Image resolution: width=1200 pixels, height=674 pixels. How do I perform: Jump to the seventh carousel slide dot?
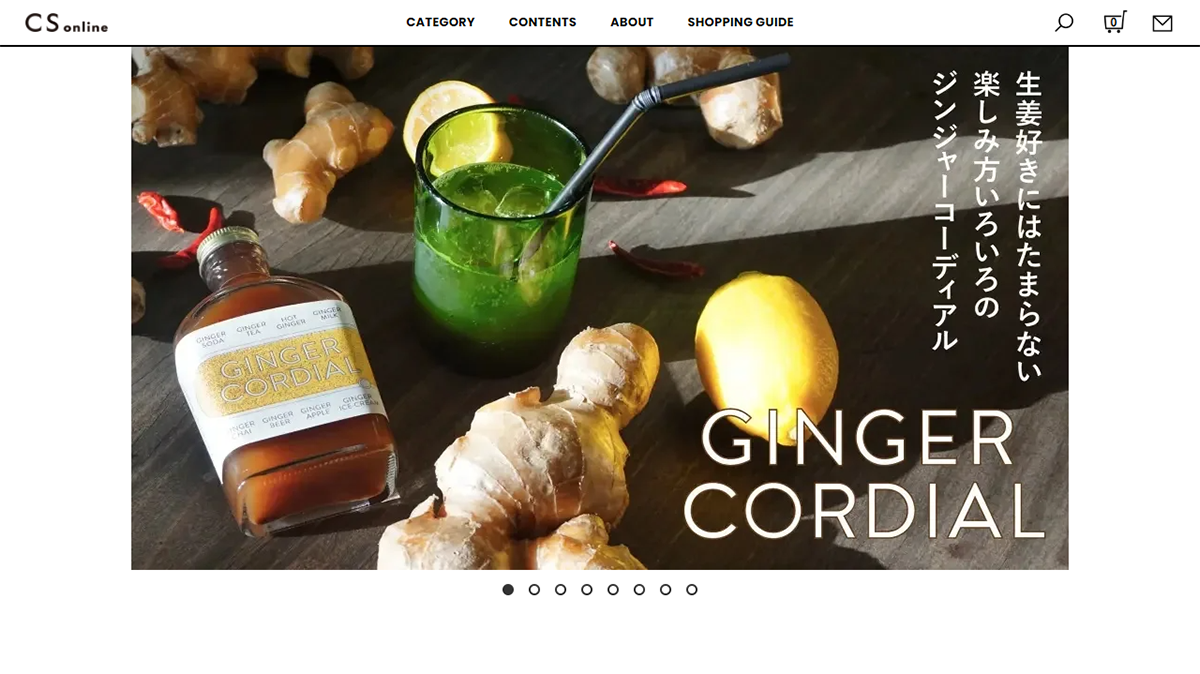click(665, 590)
